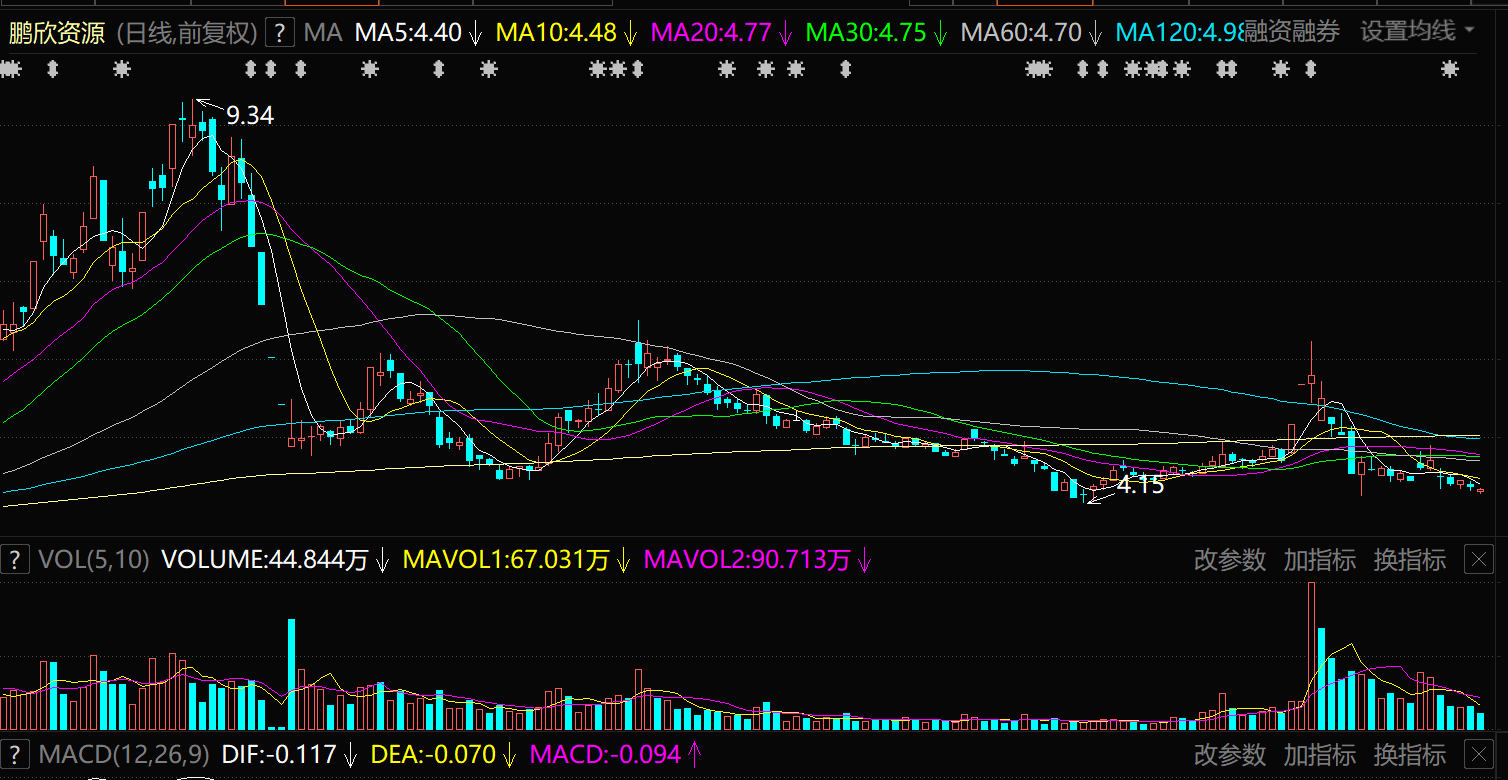Click 加指标 in the MACD panel
Image resolution: width=1508 pixels, height=780 pixels.
point(1319,754)
